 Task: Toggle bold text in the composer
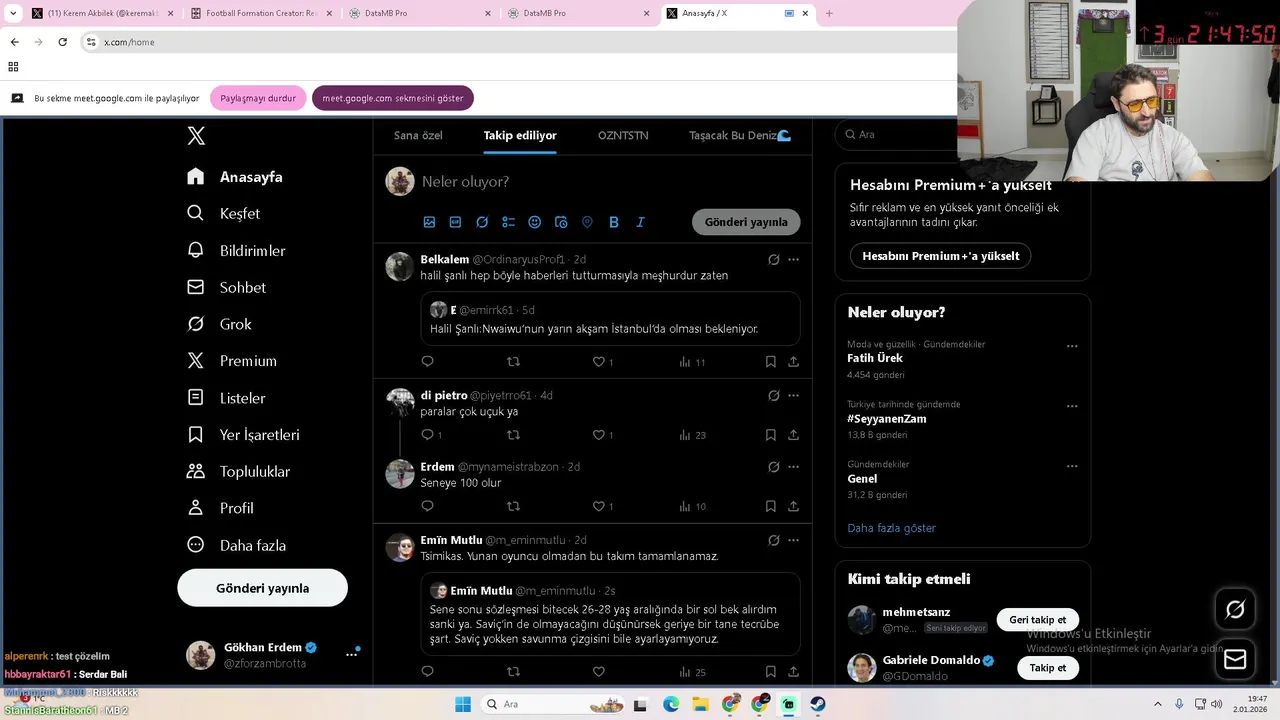tap(614, 222)
